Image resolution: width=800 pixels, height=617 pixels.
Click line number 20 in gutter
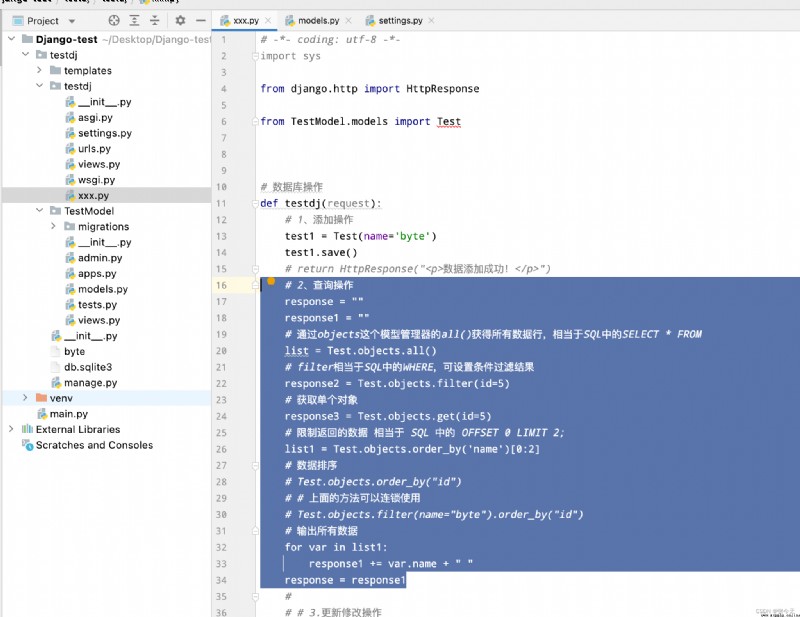pyautogui.click(x=221, y=351)
